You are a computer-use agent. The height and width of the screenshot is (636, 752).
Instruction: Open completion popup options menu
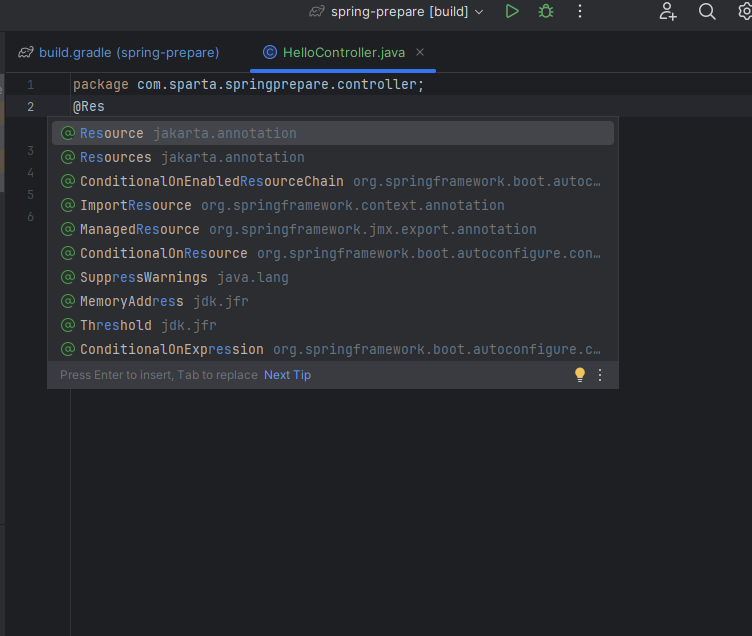pos(600,375)
